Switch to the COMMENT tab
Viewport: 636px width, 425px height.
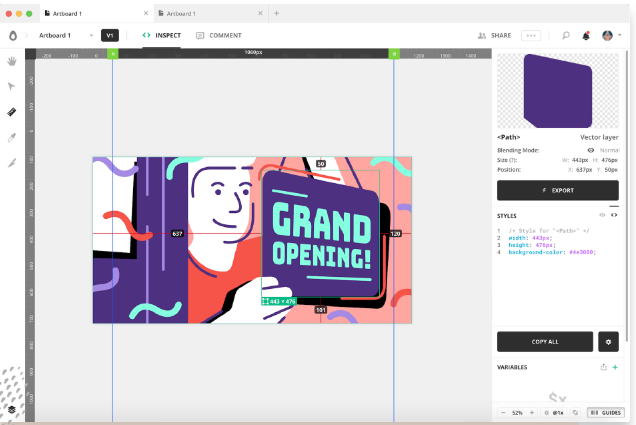click(x=219, y=35)
